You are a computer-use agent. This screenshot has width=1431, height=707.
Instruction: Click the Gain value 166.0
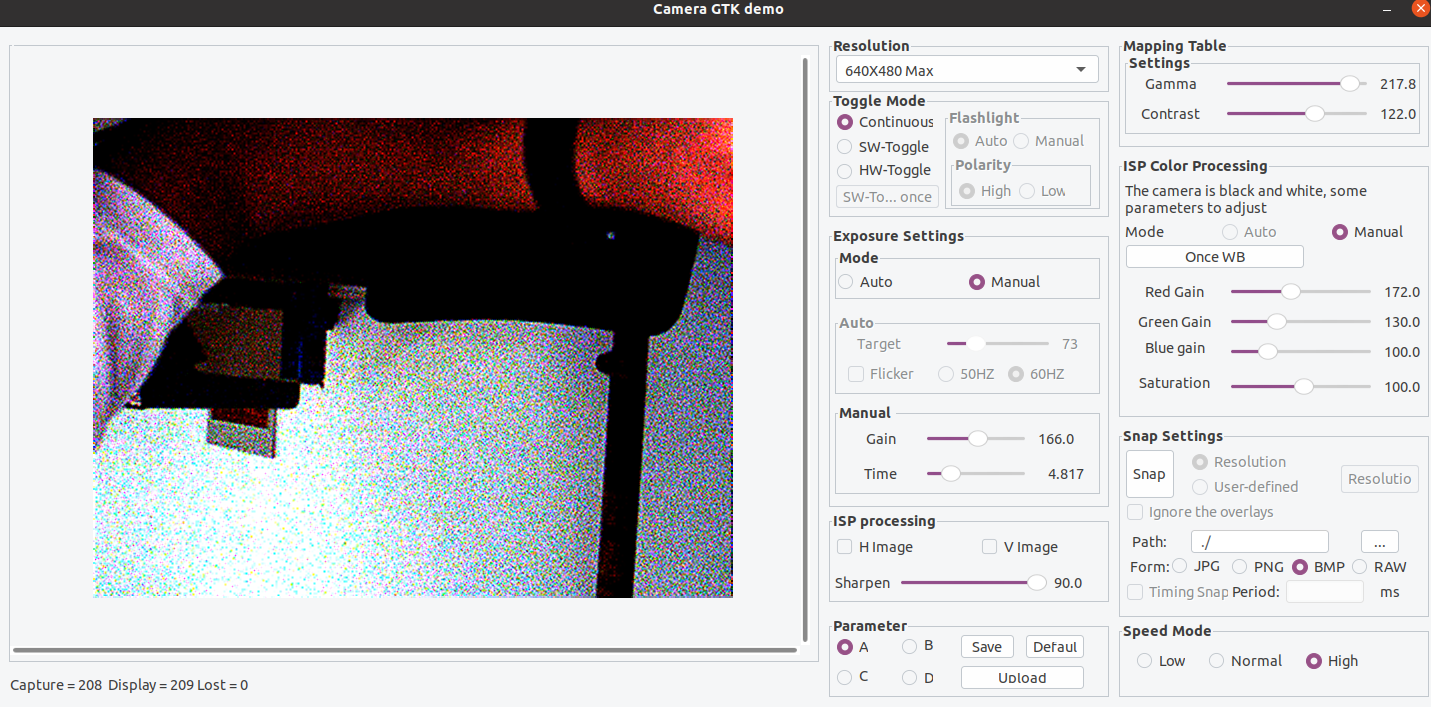tap(1056, 439)
